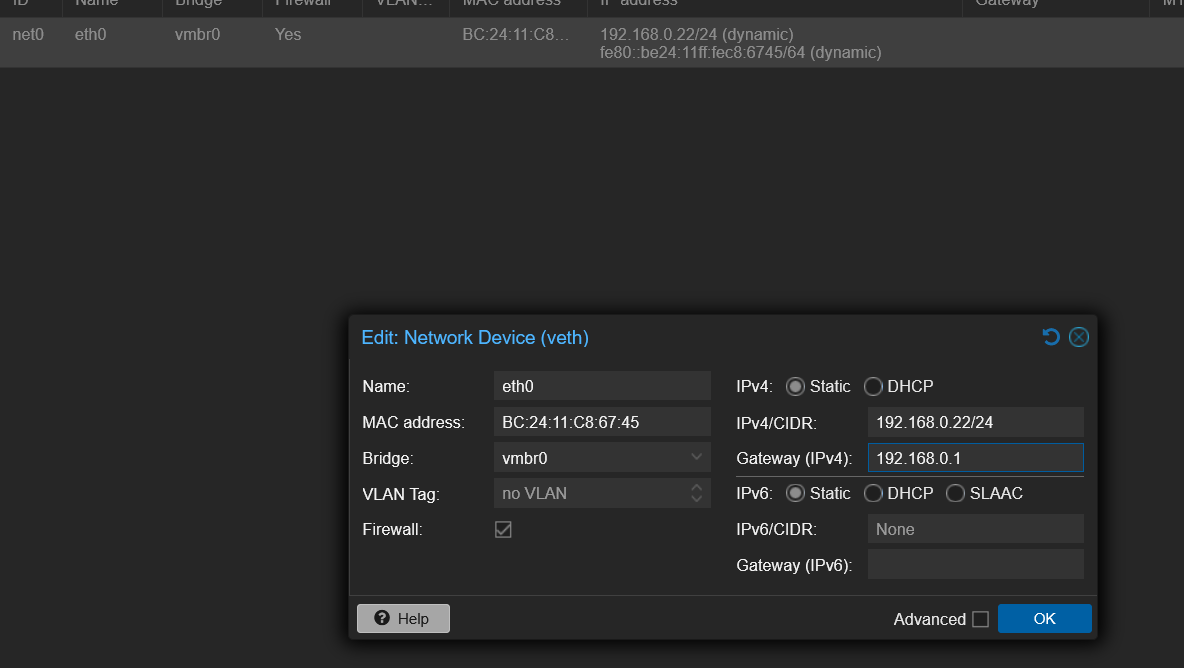Select IPv6 Static radio button

[x=794, y=494]
